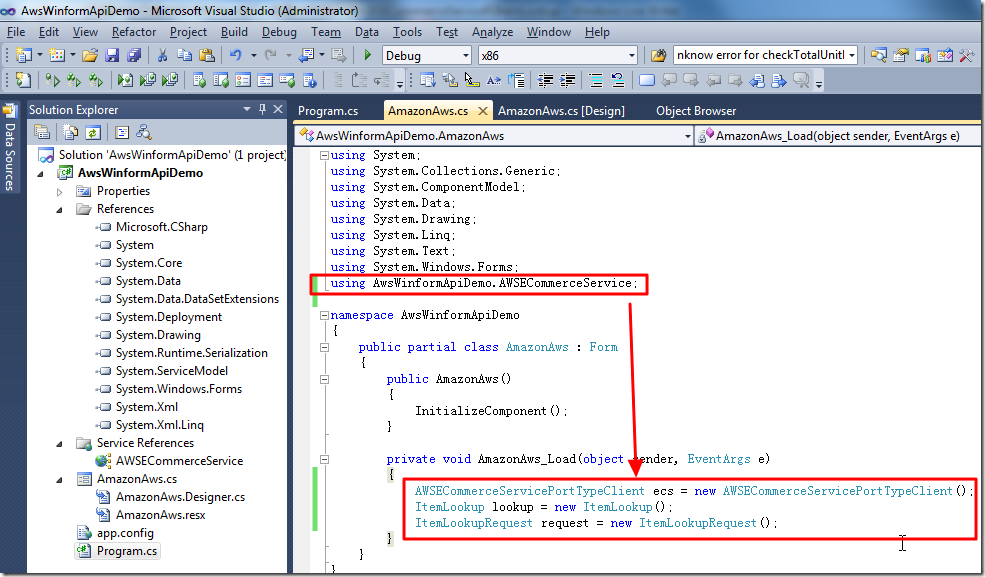985x577 pixels.
Task: Click View Code icon in Solution Explorer
Action: click(122, 132)
